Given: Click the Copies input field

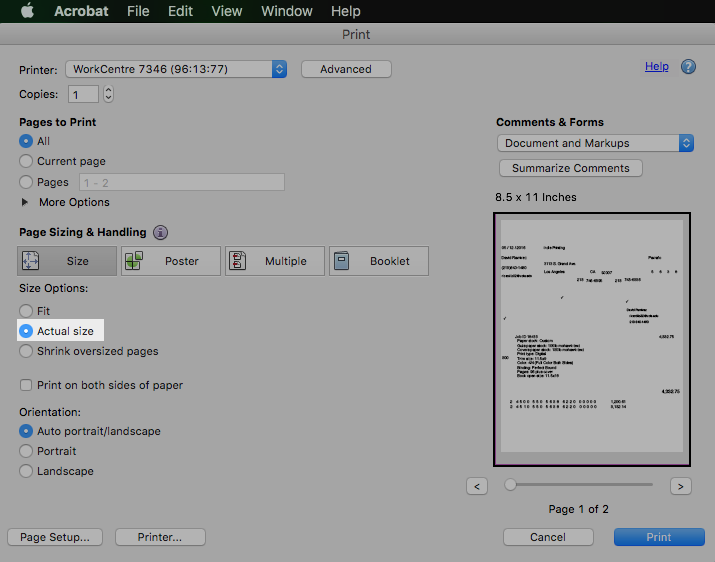Looking at the screenshot, I should pos(83,94).
